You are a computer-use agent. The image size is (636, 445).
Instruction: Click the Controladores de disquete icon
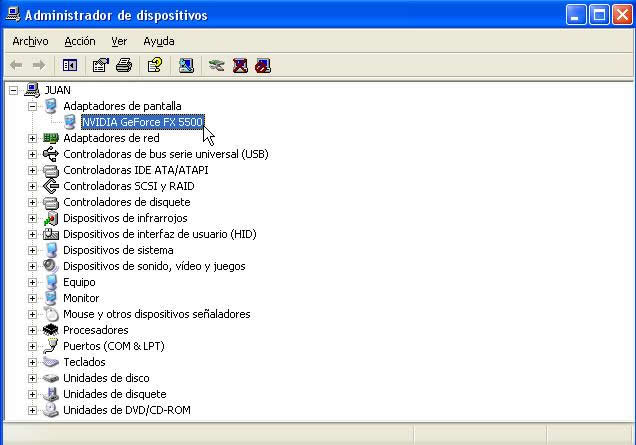[51, 202]
